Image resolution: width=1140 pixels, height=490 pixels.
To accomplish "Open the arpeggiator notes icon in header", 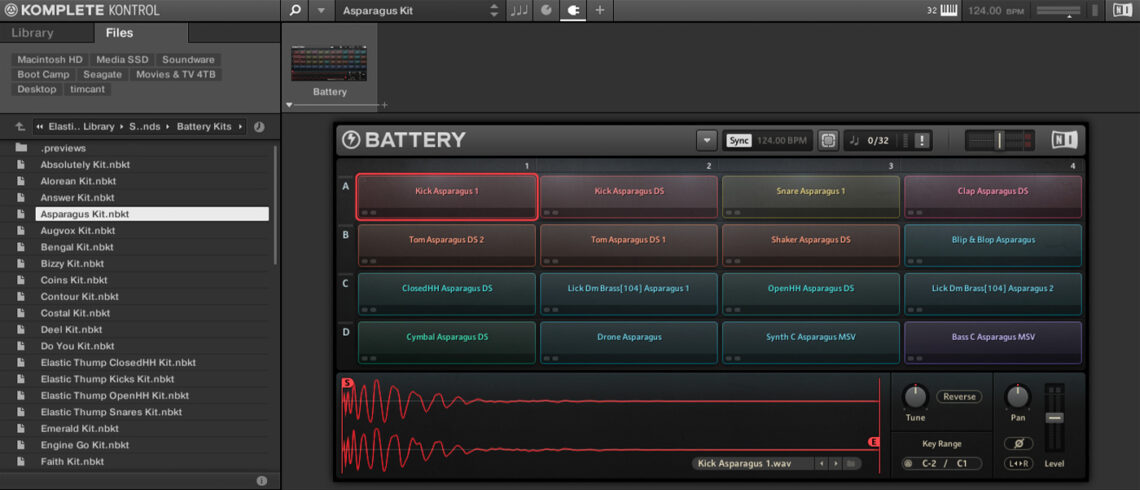I will [x=519, y=11].
